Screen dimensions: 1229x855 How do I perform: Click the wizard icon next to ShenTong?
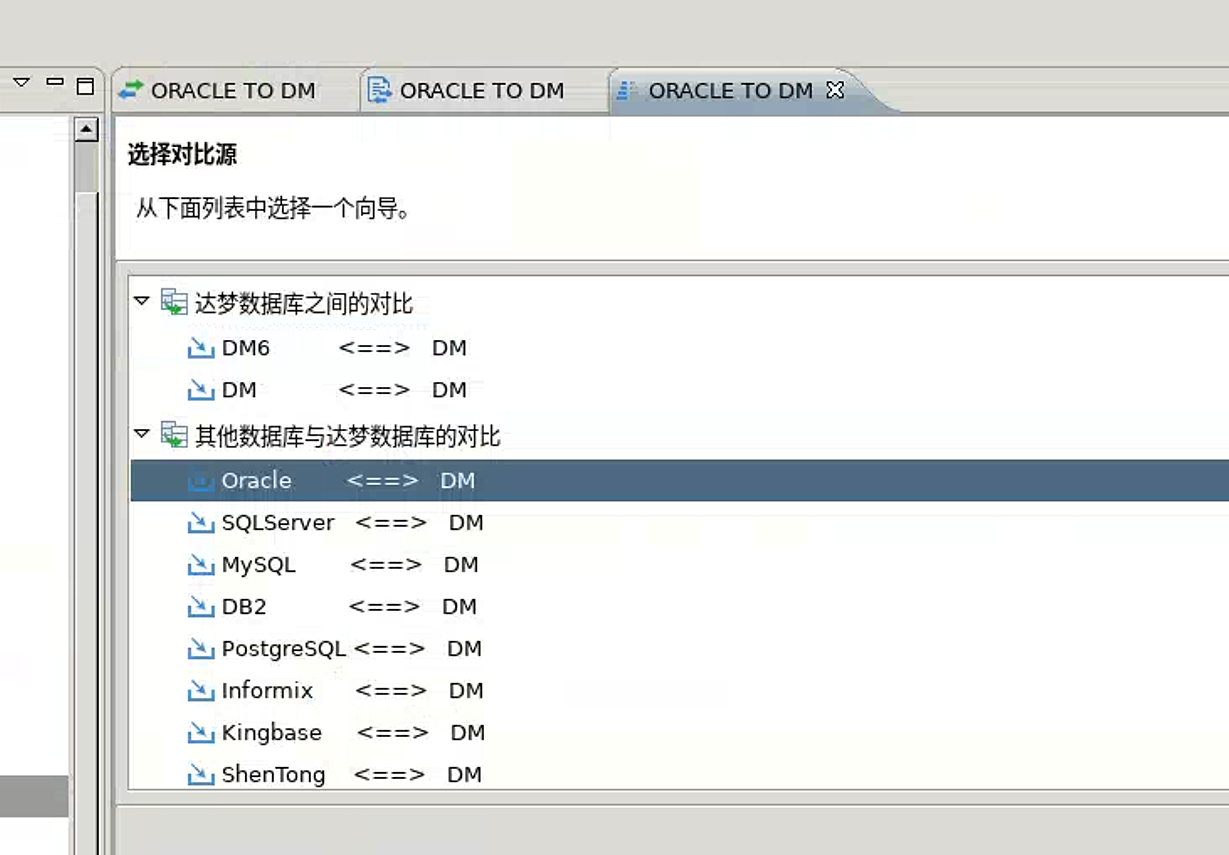201,776
